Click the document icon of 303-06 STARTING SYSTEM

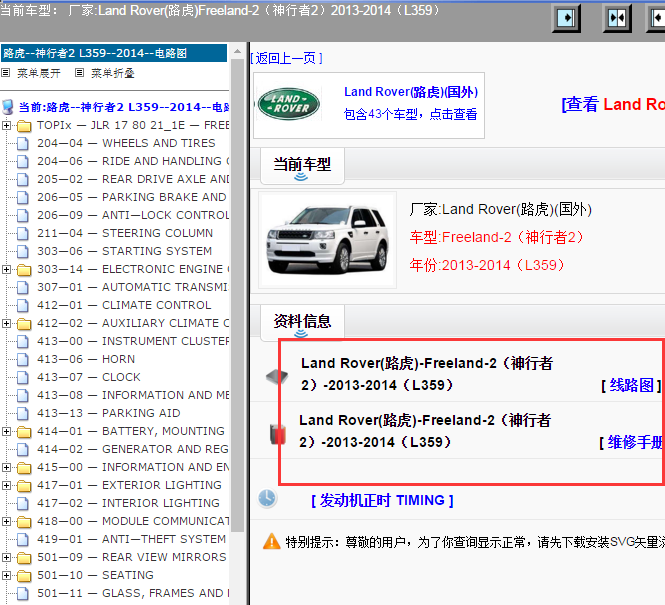click(23, 252)
